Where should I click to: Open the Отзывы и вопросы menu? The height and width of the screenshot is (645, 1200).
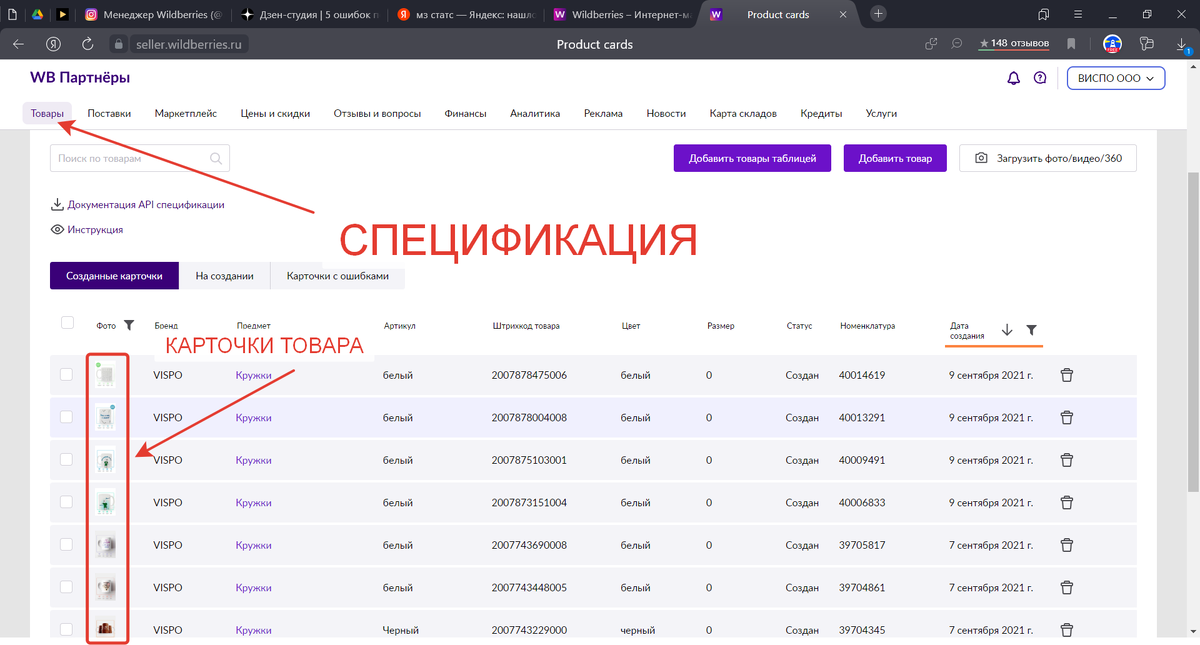point(377,113)
